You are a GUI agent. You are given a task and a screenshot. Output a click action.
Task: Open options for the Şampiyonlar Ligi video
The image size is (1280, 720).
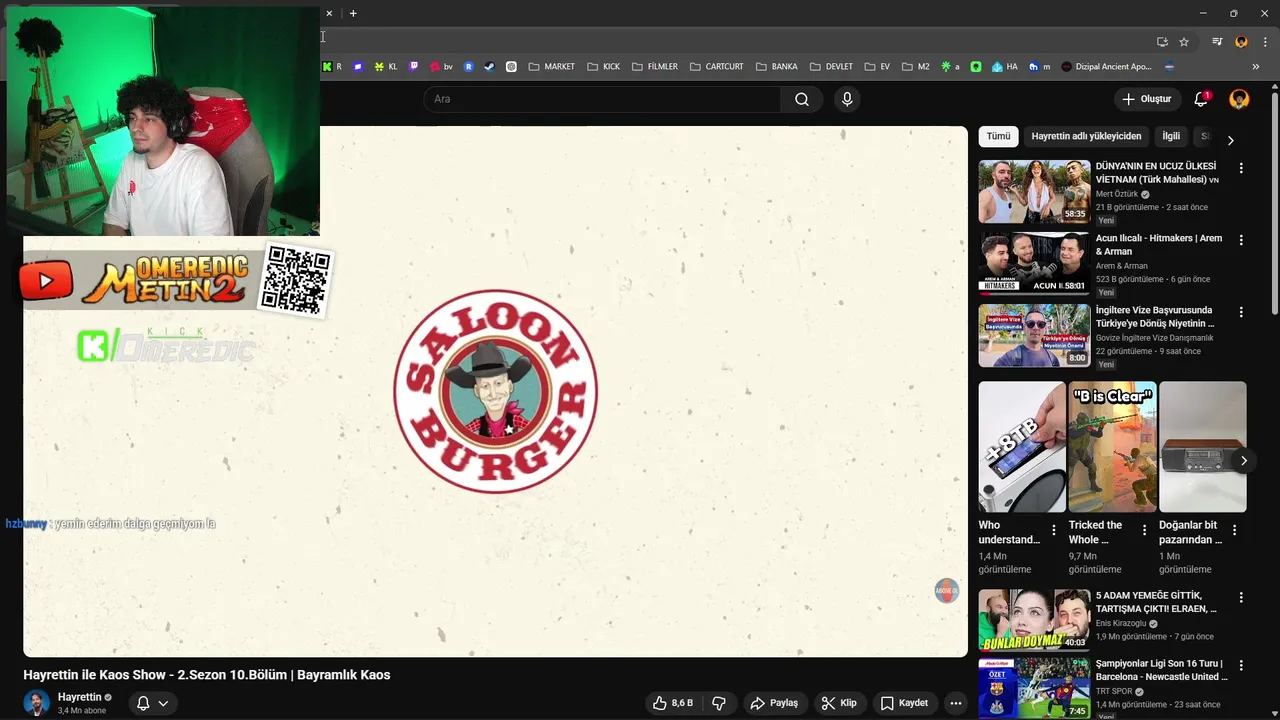click(x=1241, y=666)
